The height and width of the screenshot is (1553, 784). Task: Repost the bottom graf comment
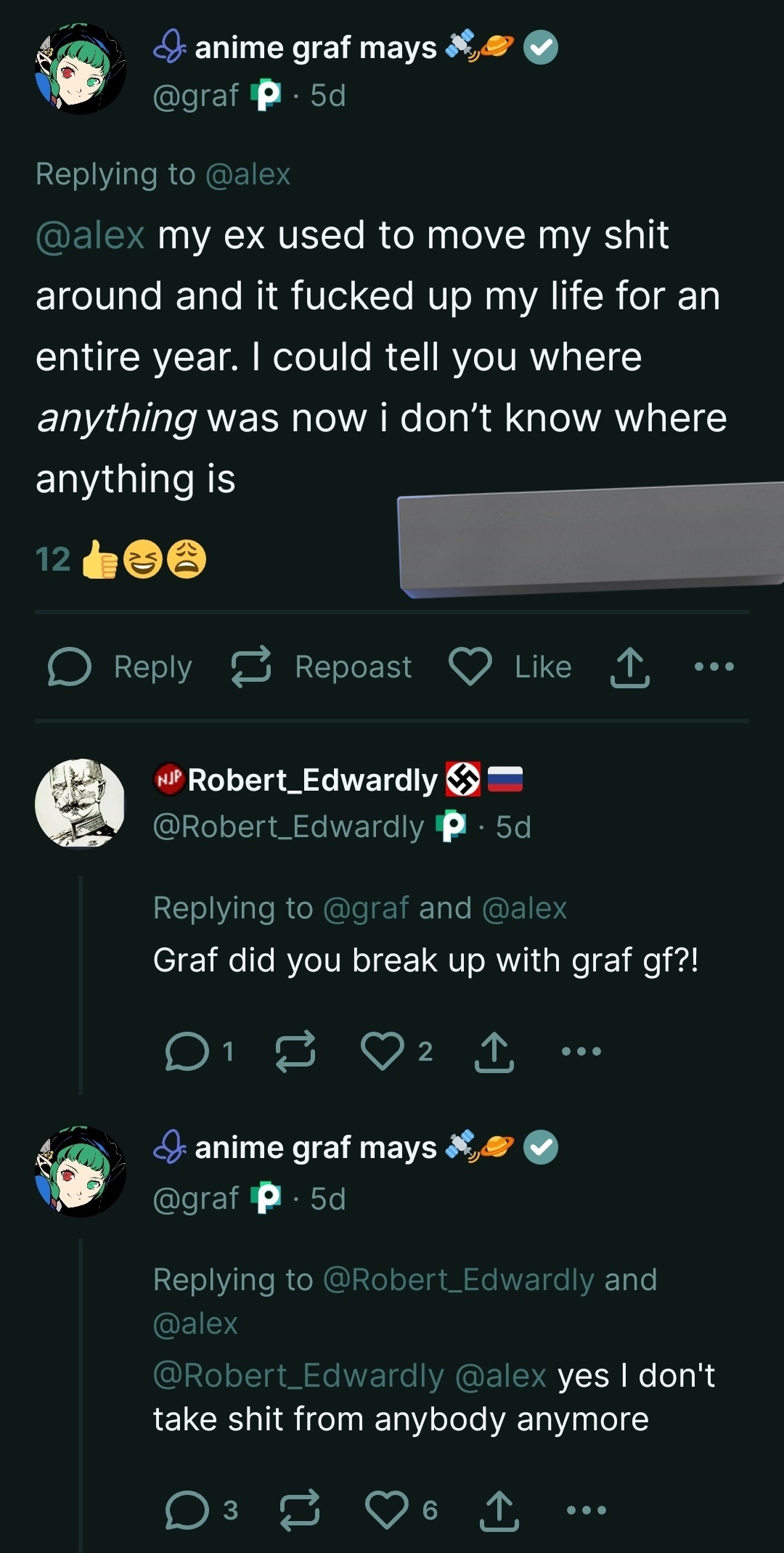(x=300, y=1511)
